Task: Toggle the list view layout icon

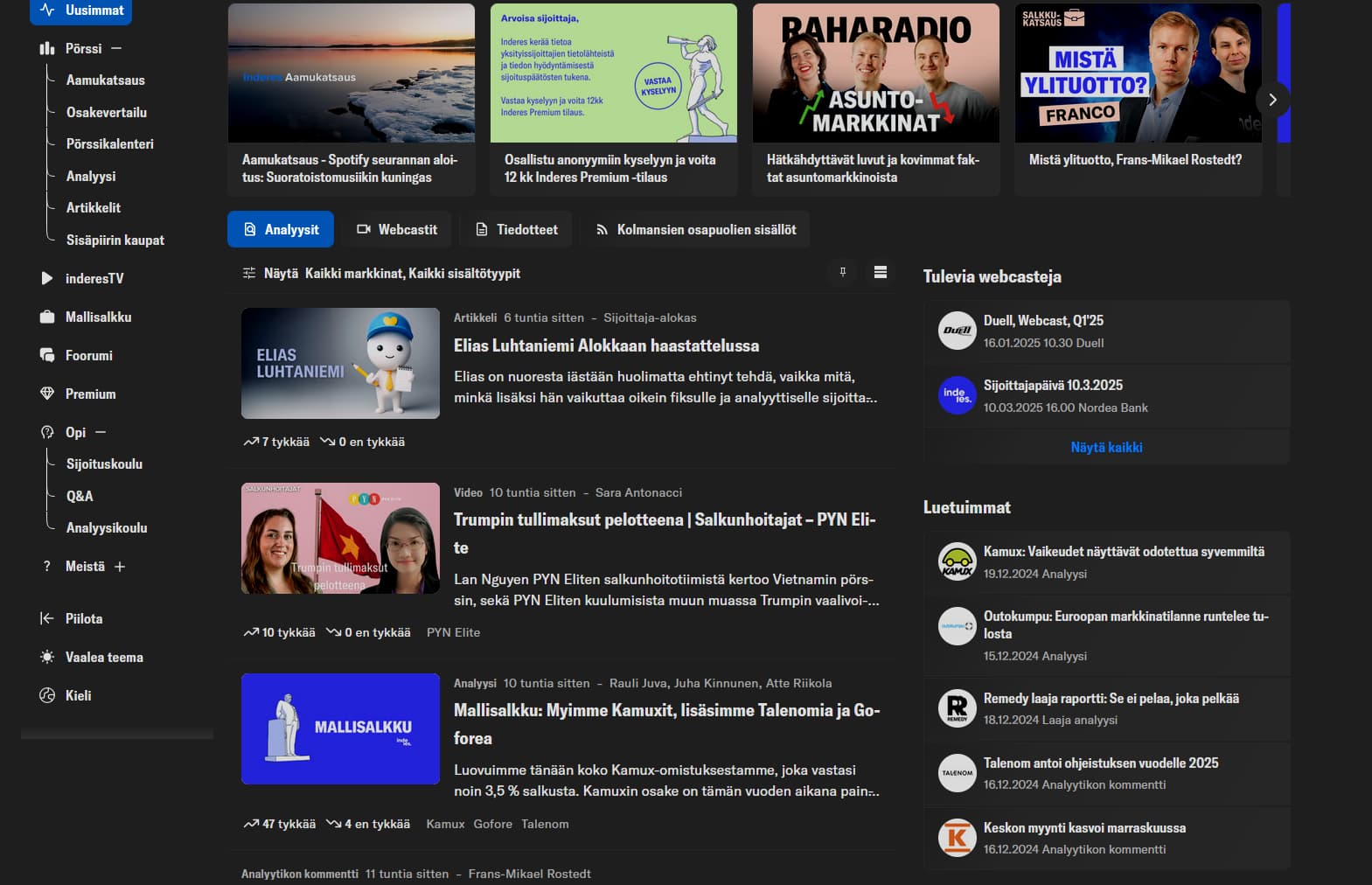Action: click(880, 273)
